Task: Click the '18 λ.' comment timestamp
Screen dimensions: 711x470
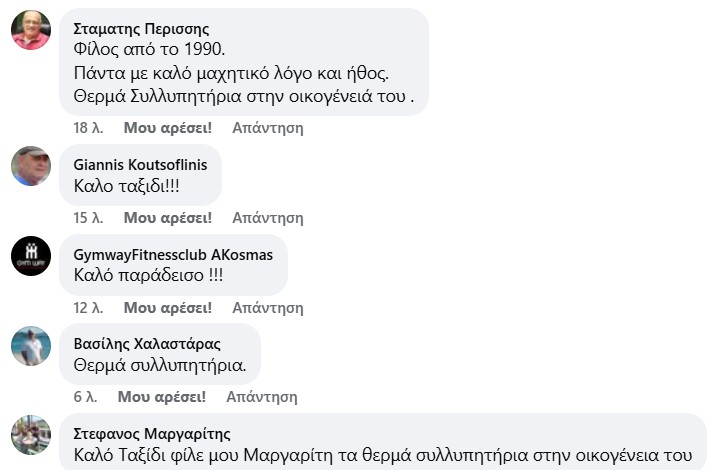Action: tap(88, 128)
